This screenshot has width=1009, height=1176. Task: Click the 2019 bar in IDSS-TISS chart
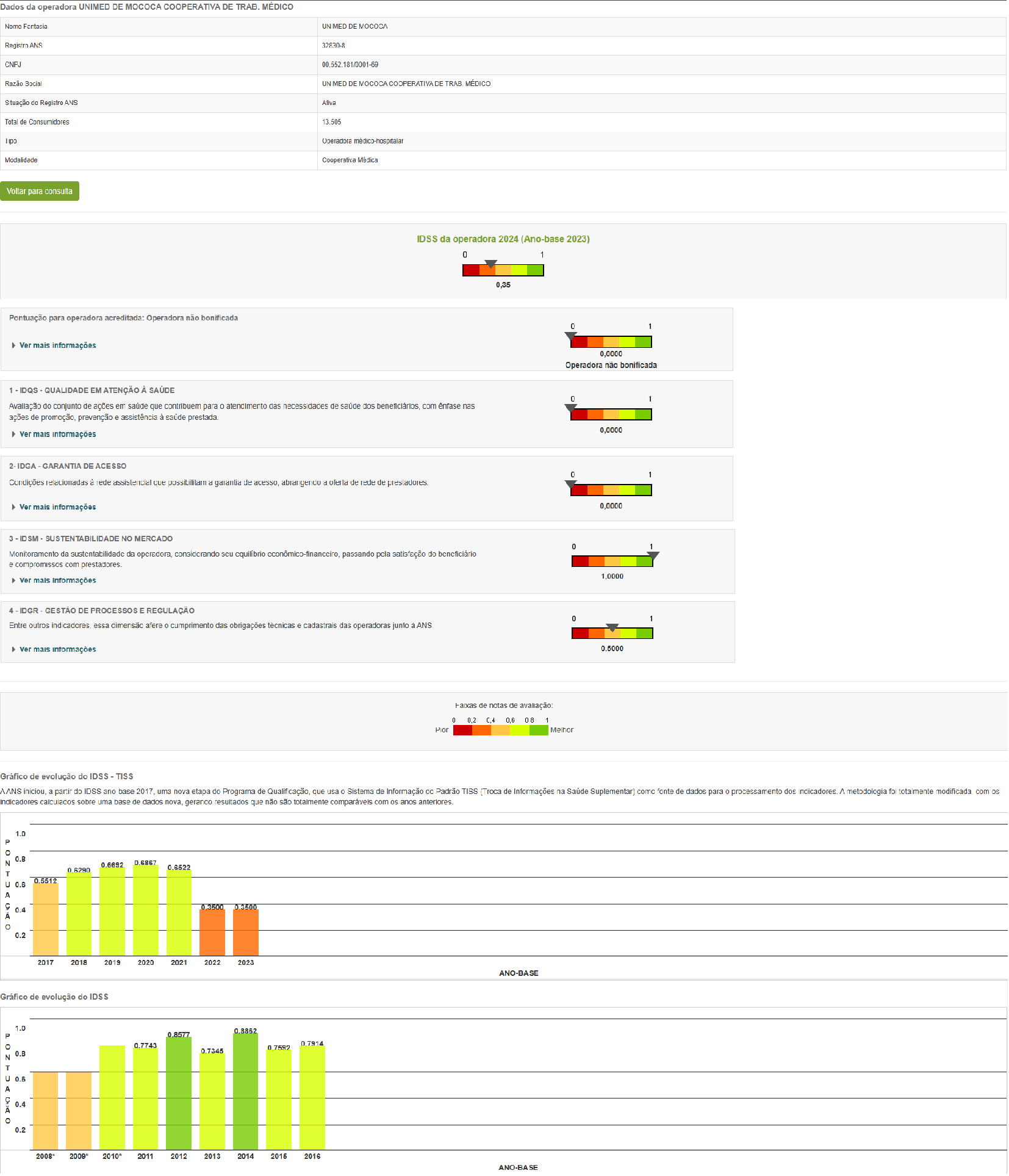112,912
